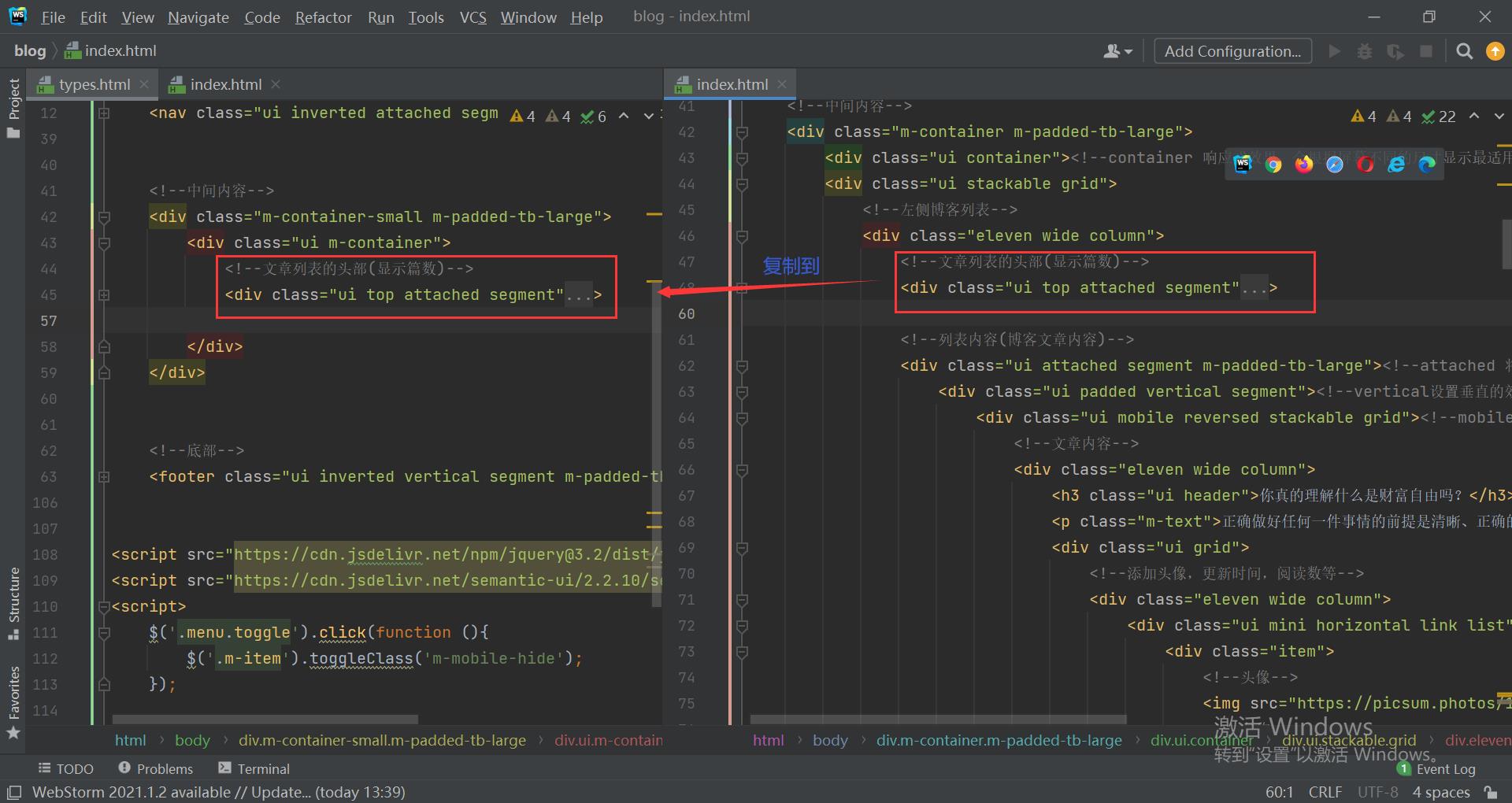Select right pane index.html tab
The width and height of the screenshot is (1512, 803).
tap(732, 84)
